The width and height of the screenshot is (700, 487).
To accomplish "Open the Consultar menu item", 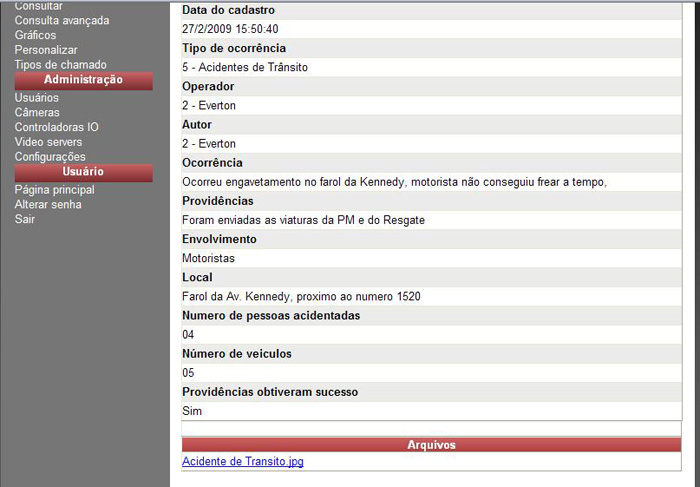I will coord(37,6).
